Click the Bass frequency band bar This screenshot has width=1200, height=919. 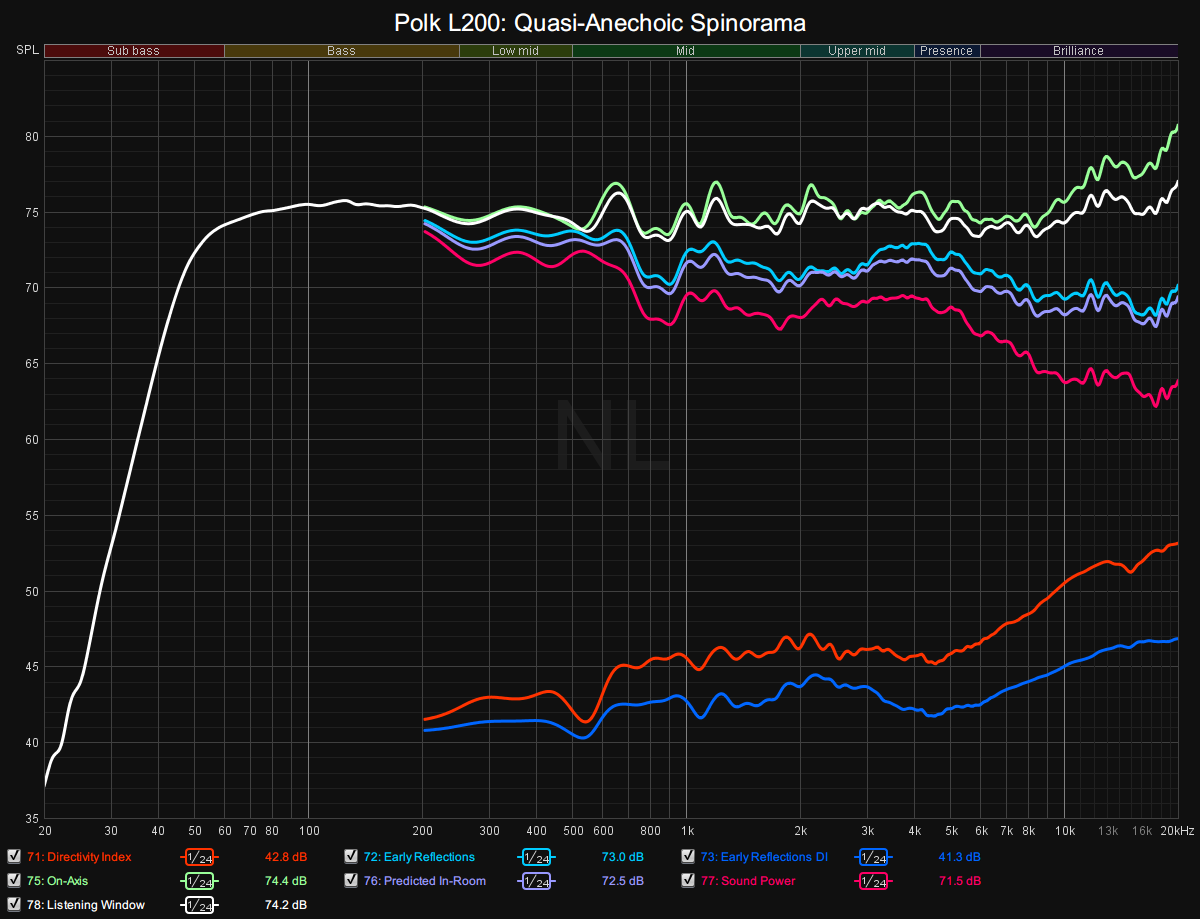pyautogui.click(x=341, y=51)
